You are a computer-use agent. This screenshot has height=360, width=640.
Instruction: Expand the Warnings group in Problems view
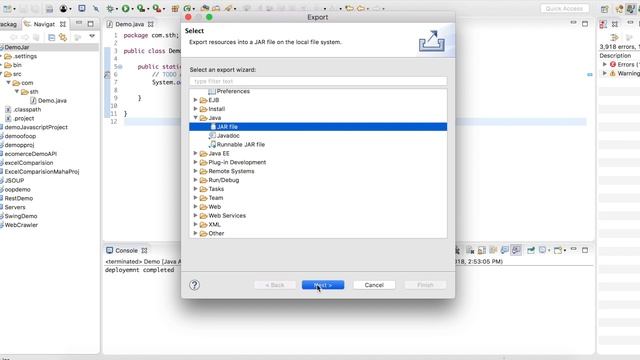[x=605, y=73]
